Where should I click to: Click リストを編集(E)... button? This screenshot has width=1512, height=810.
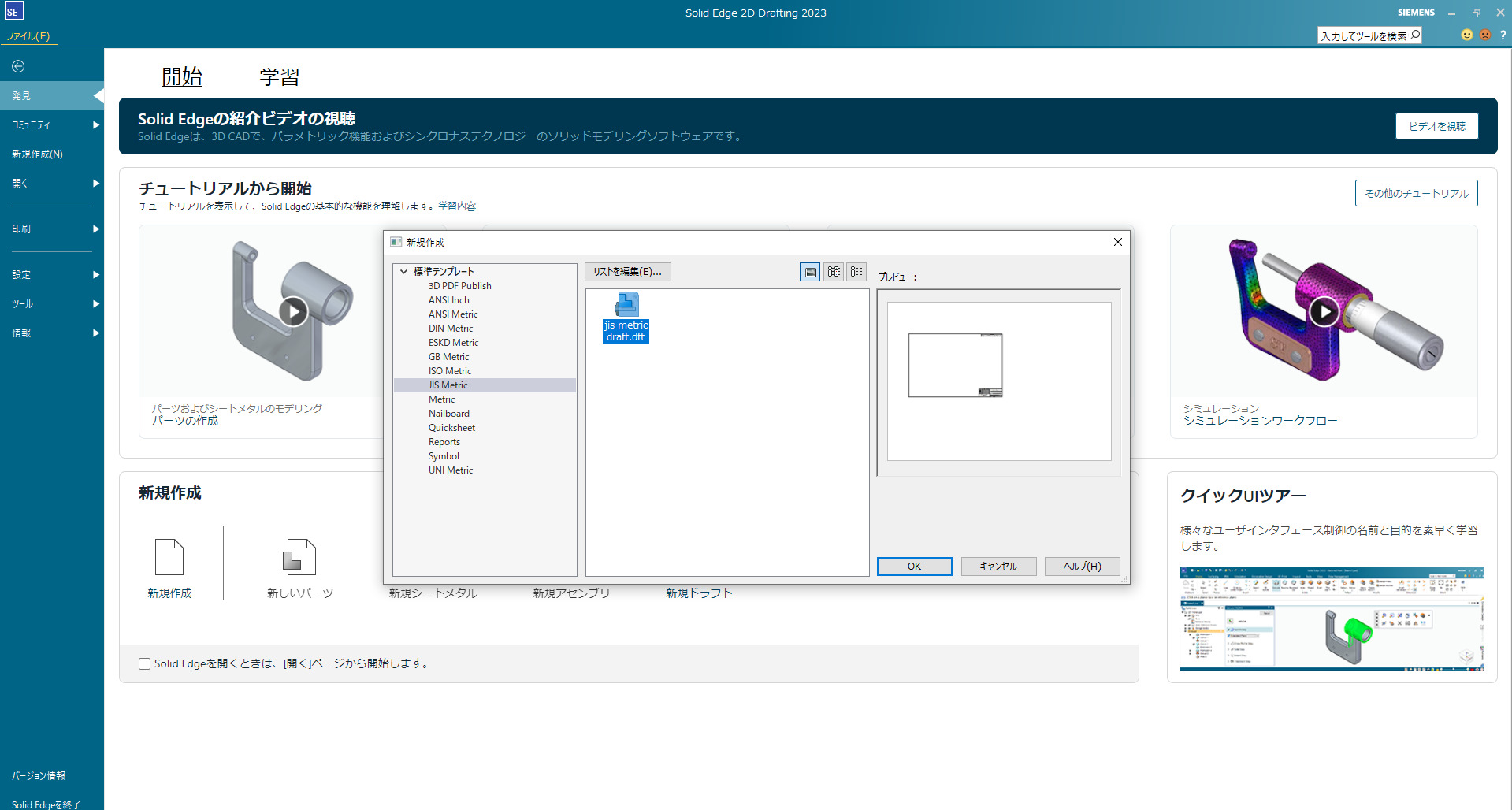point(627,272)
